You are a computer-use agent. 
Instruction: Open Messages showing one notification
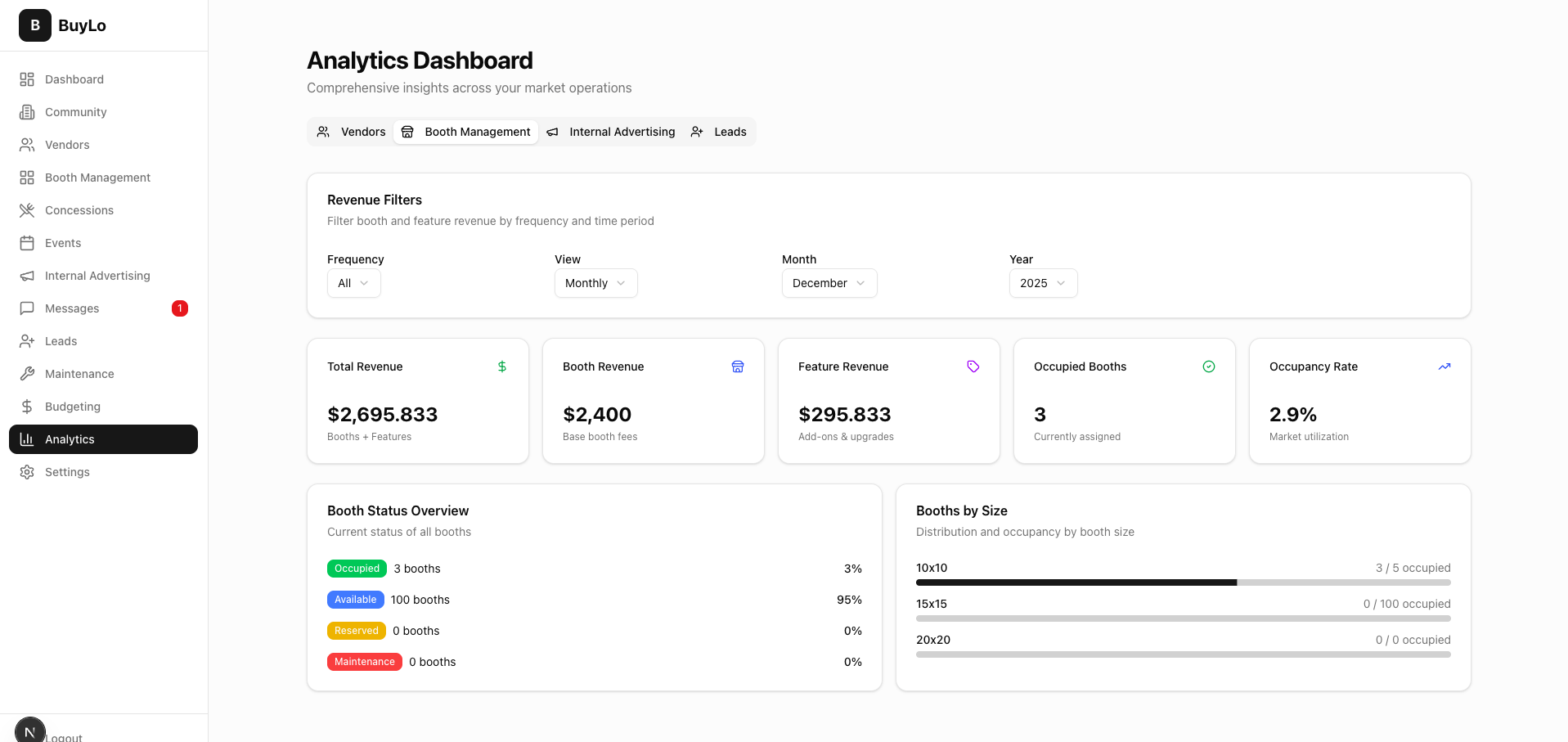[x=70, y=308]
